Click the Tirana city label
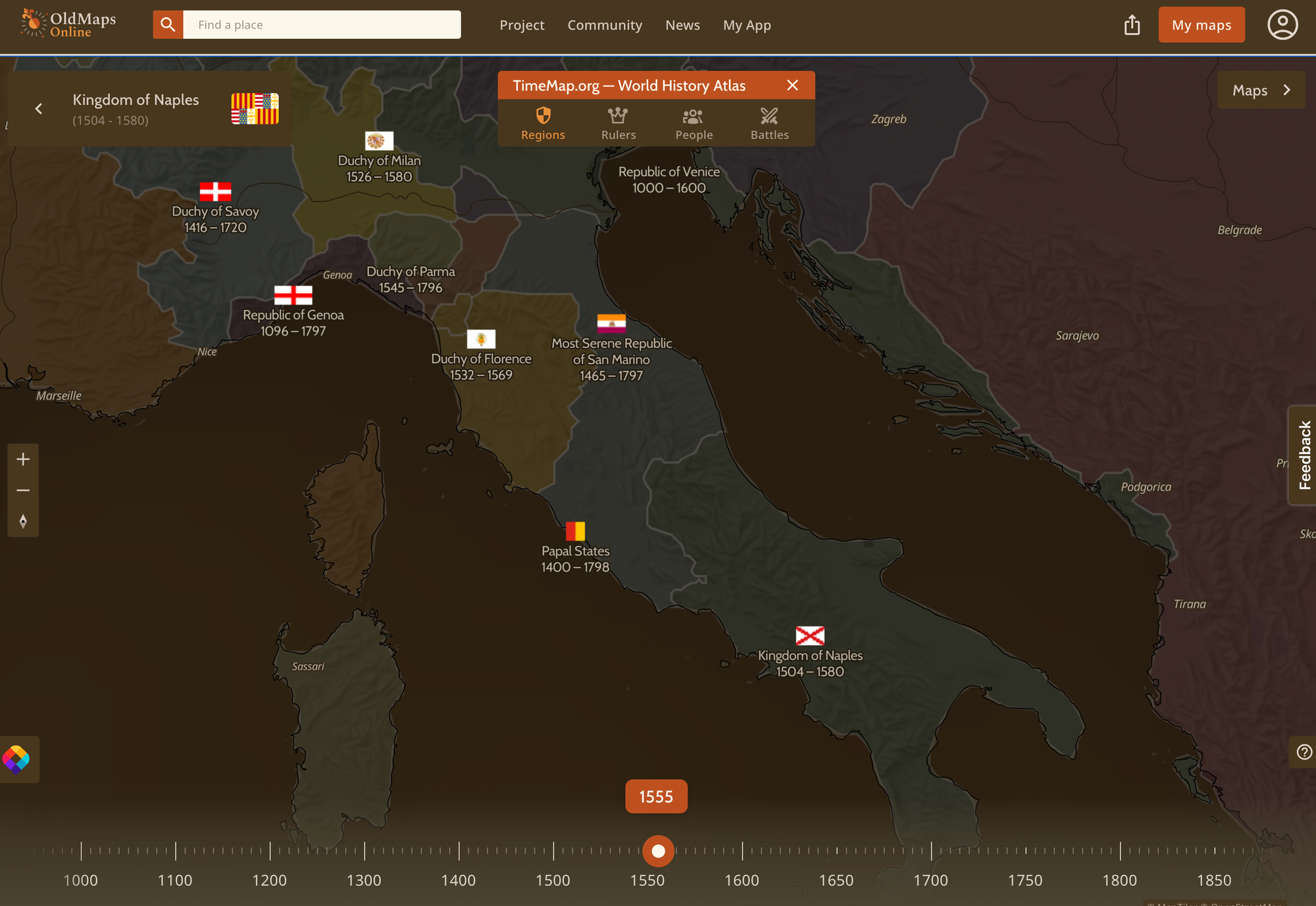 [1190, 604]
